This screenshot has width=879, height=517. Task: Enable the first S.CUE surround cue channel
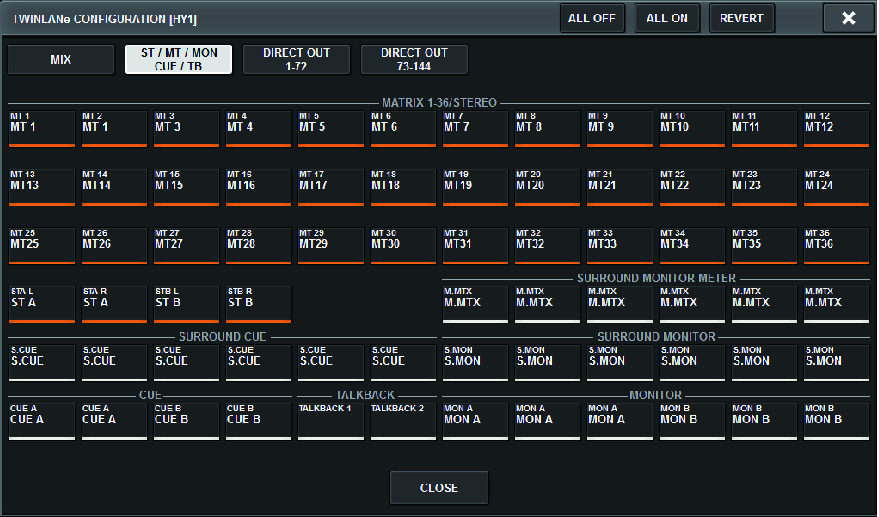(43, 361)
